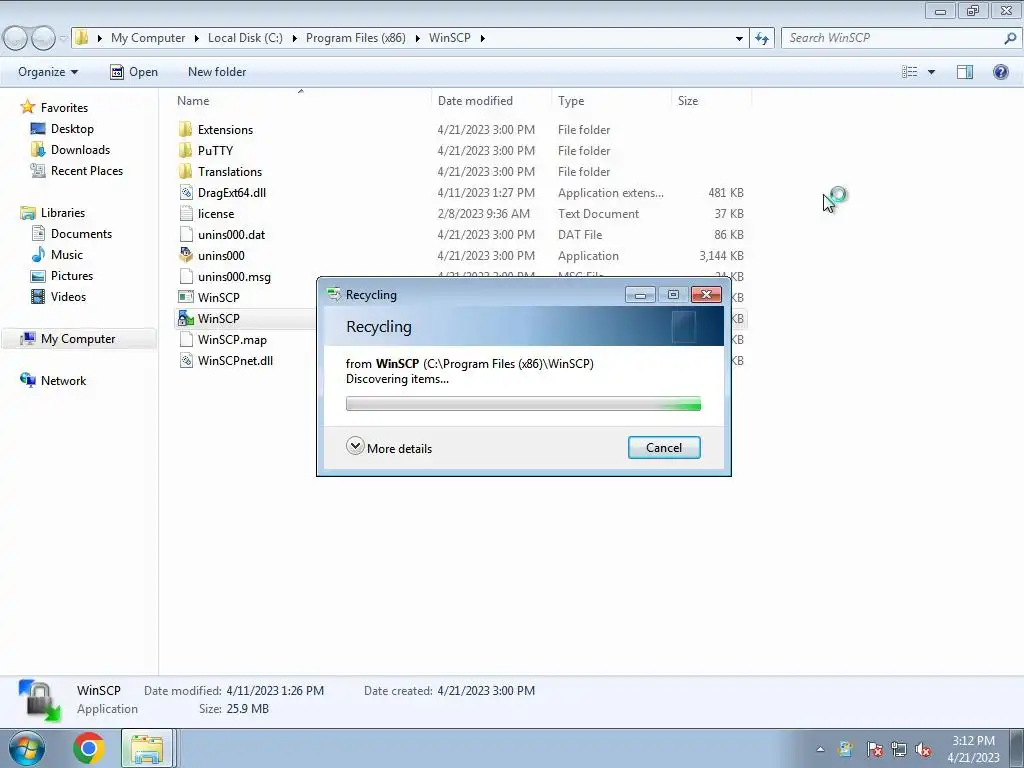
Task: Select the unins000 application icon
Action: [186, 255]
